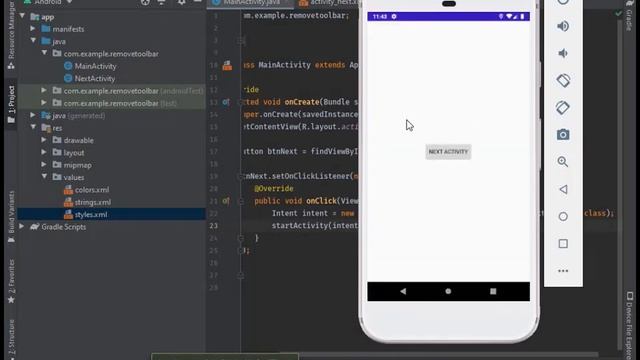Collapse com.example.removetoolbar main package
Viewport: 640px width, 360px height.
tap(44, 53)
